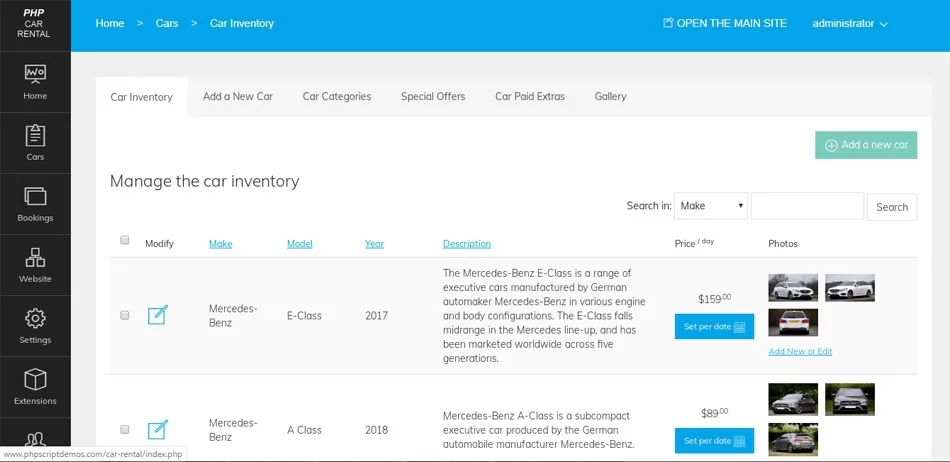950x462 pixels.
Task: Click the Add a new car button
Action: click(866, 145)
